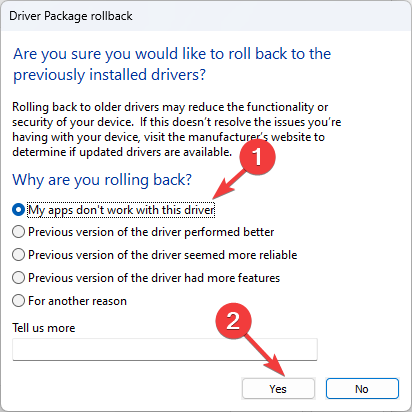The height and width of the screenshot is (412, 412).
Task: Click the rolling back warning paragraph
Action: [177, 129]
